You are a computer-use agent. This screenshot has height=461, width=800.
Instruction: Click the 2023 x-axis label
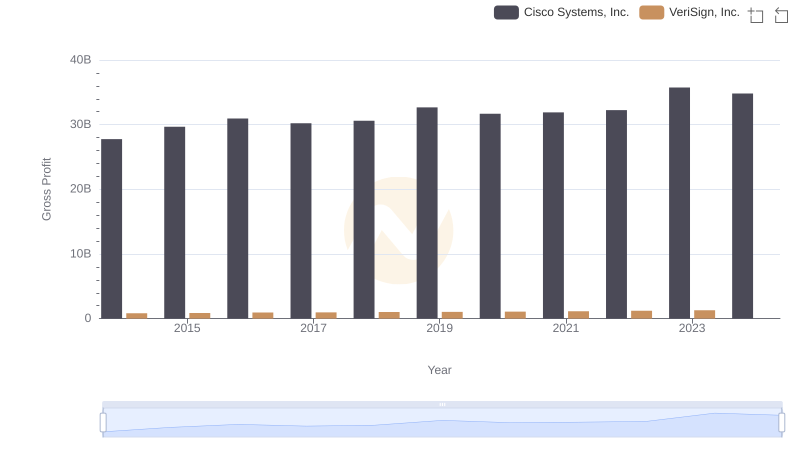pyautogui.click(x=692, y=328)
